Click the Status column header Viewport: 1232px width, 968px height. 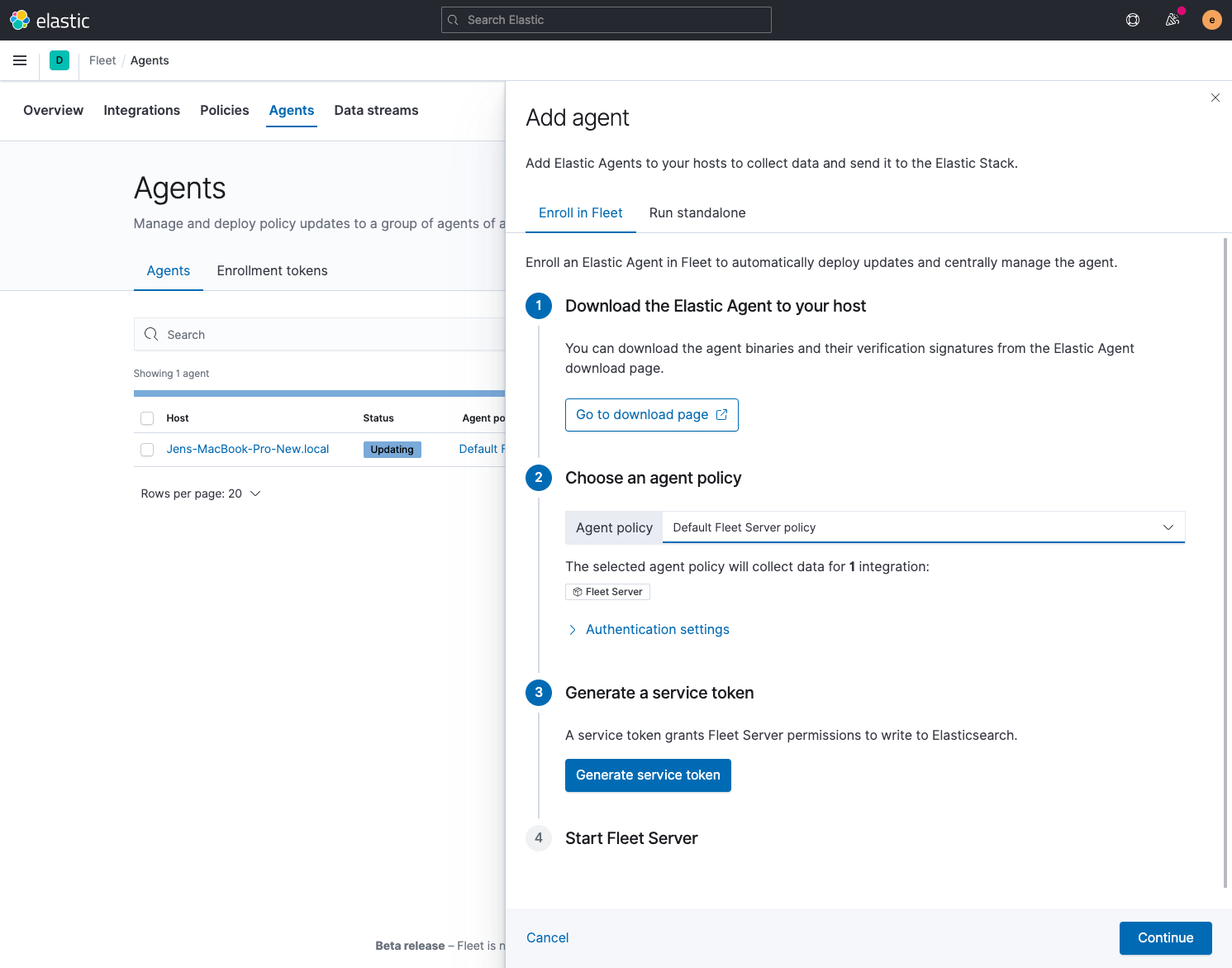378,418
